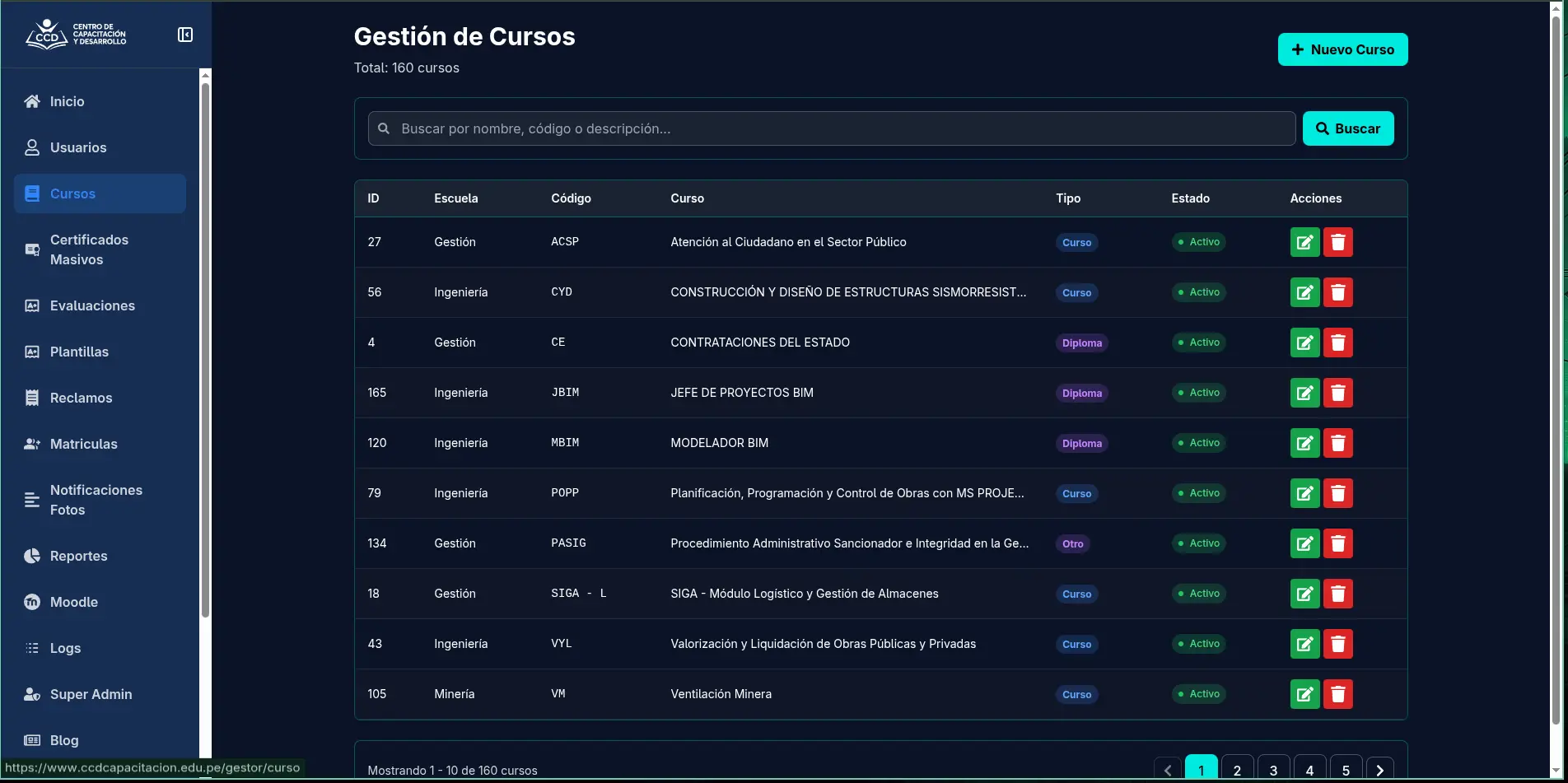
Task: Delete the VYL Valorización course
Action: [x=1338, y=644]
